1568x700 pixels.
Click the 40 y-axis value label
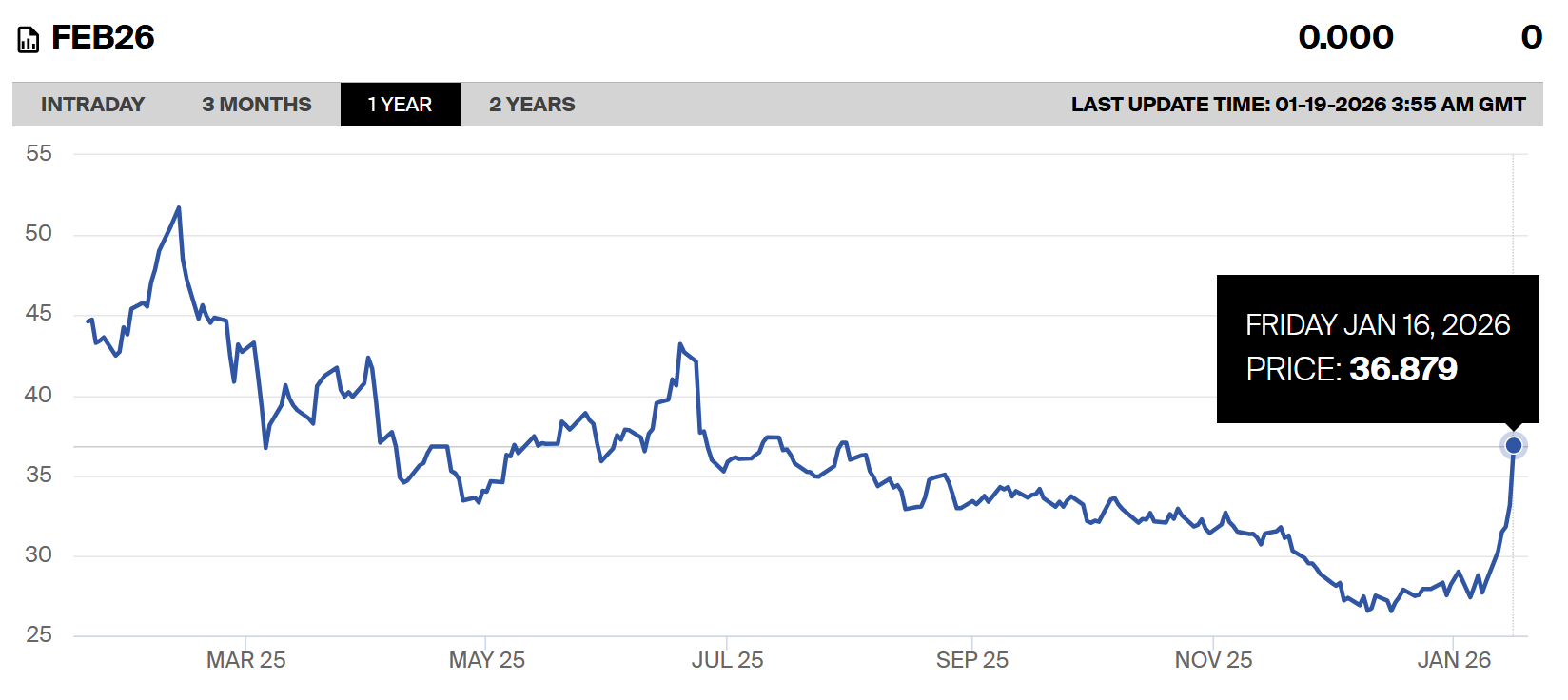point(39,395)
